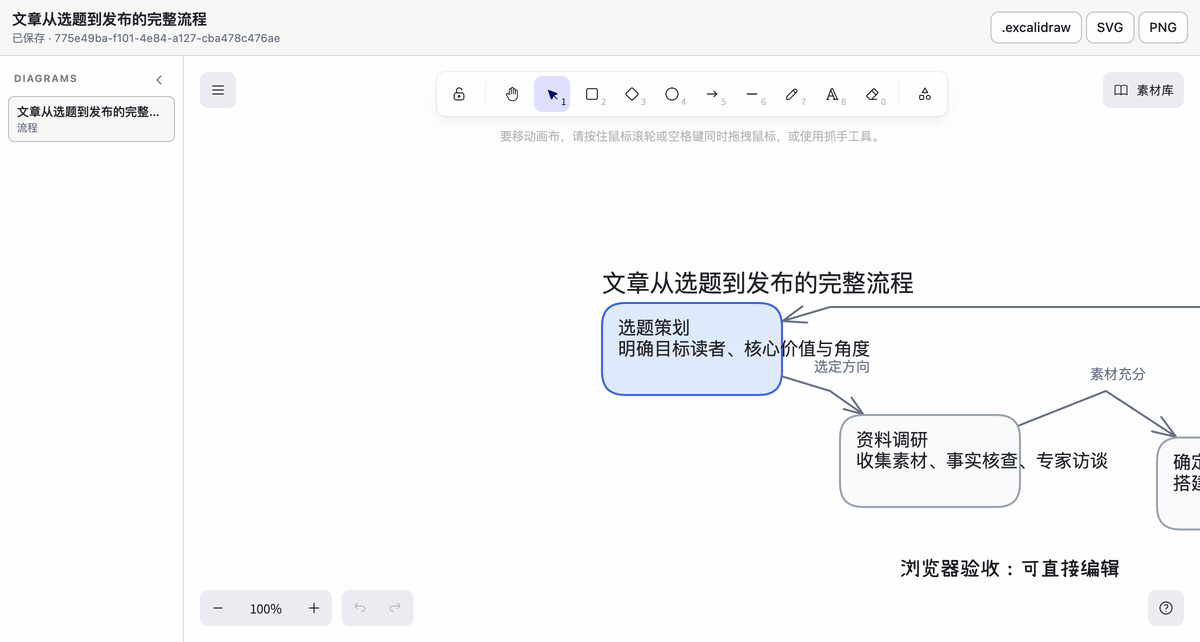Click the redo arrow button
Screen dimensions: 1200x642
coord(395,608)
